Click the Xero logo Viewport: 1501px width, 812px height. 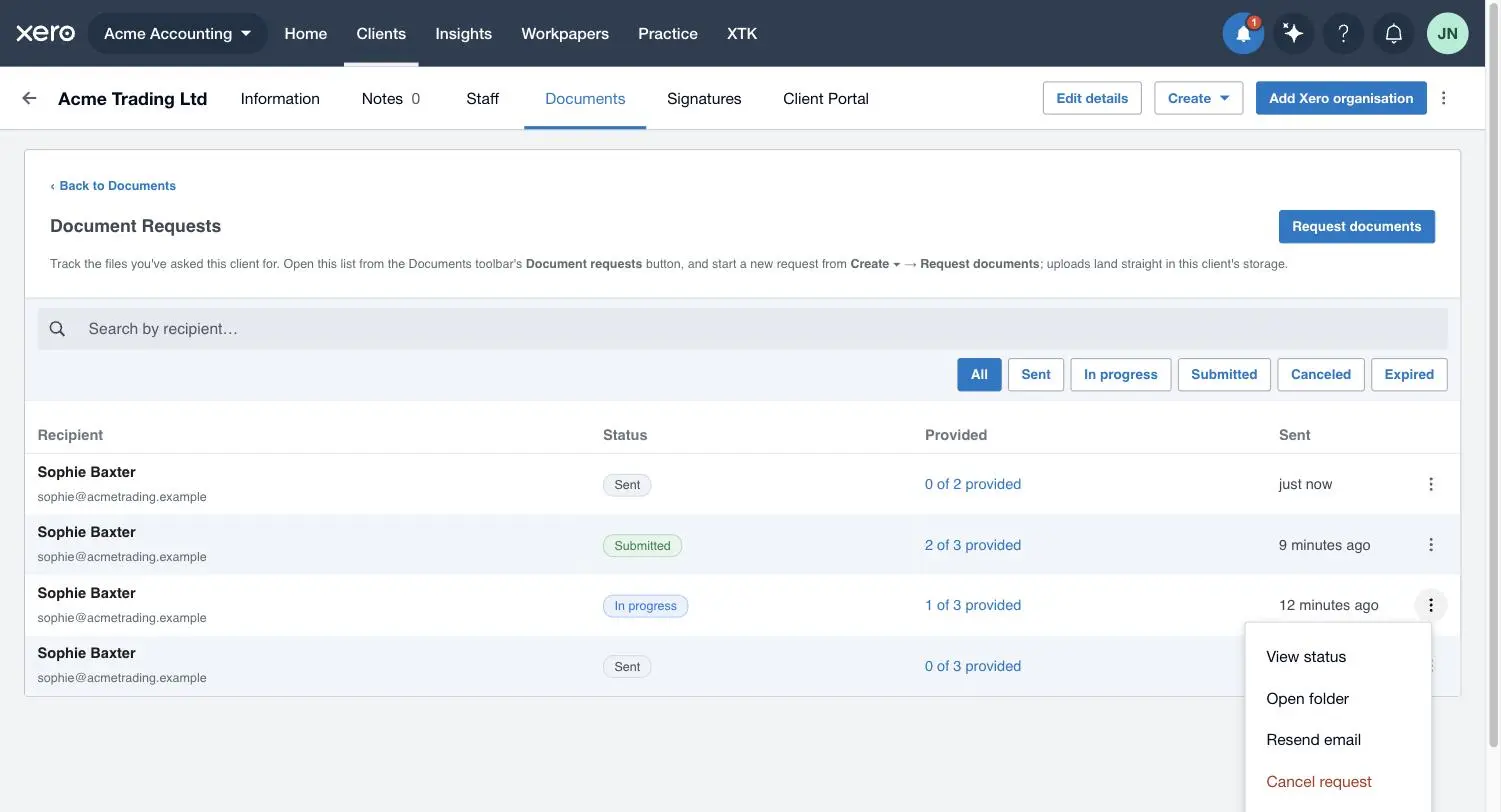(45, 33)
